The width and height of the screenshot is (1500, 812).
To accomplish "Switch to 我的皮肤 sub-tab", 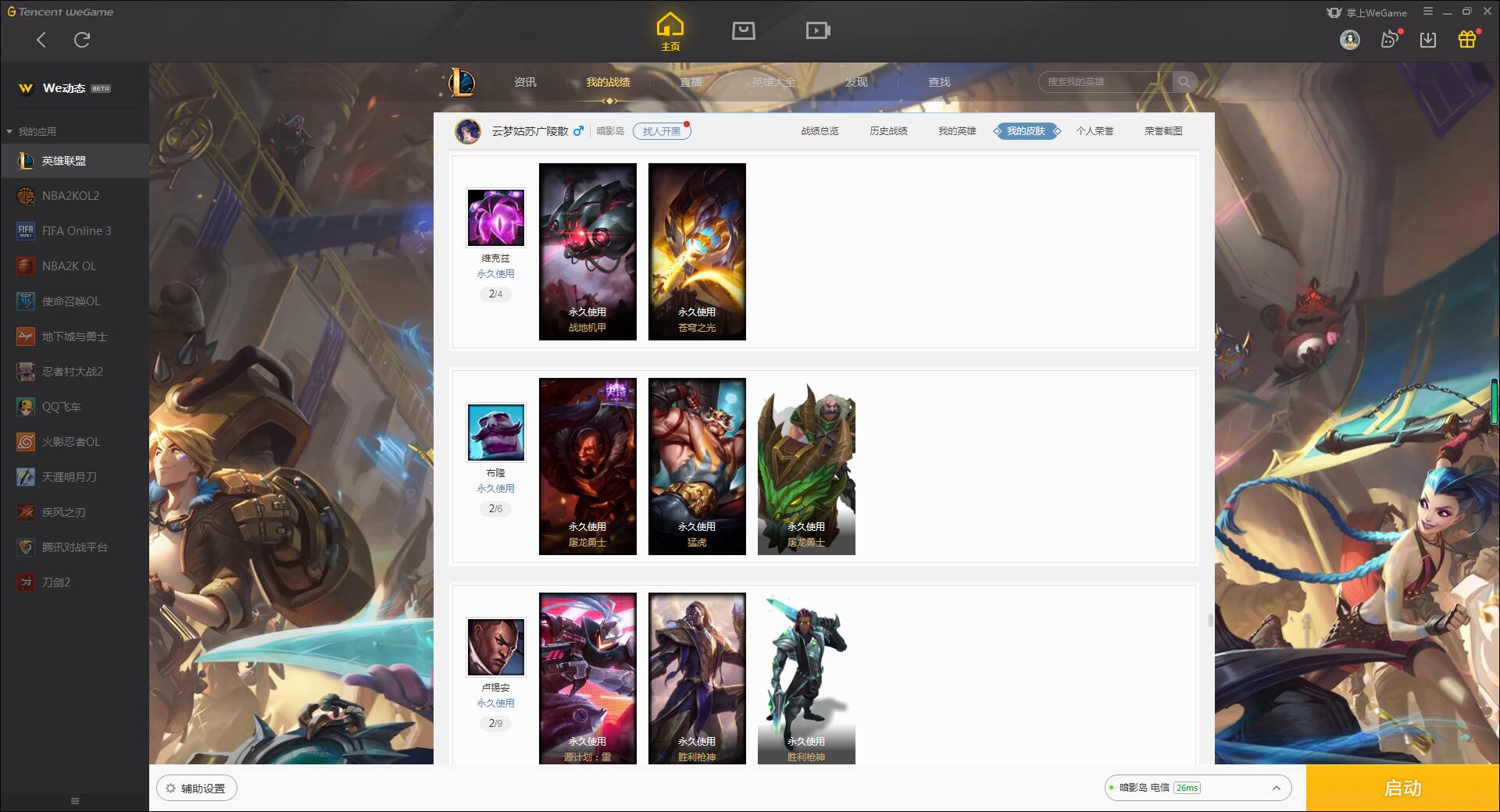I will (1027, 131).
